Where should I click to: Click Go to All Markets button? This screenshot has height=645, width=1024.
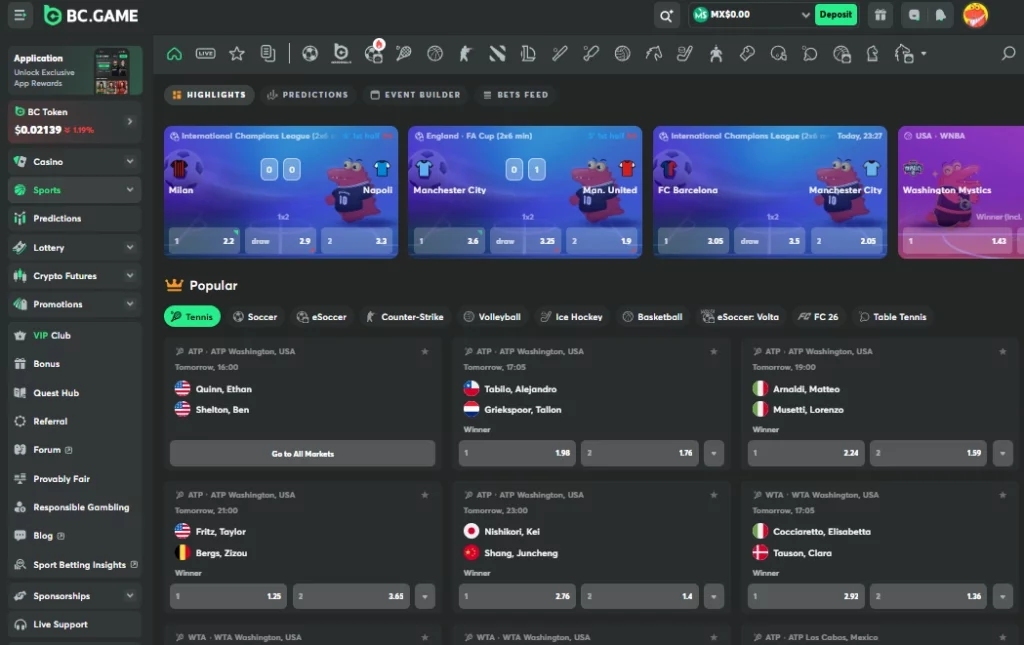pos(302,453)
